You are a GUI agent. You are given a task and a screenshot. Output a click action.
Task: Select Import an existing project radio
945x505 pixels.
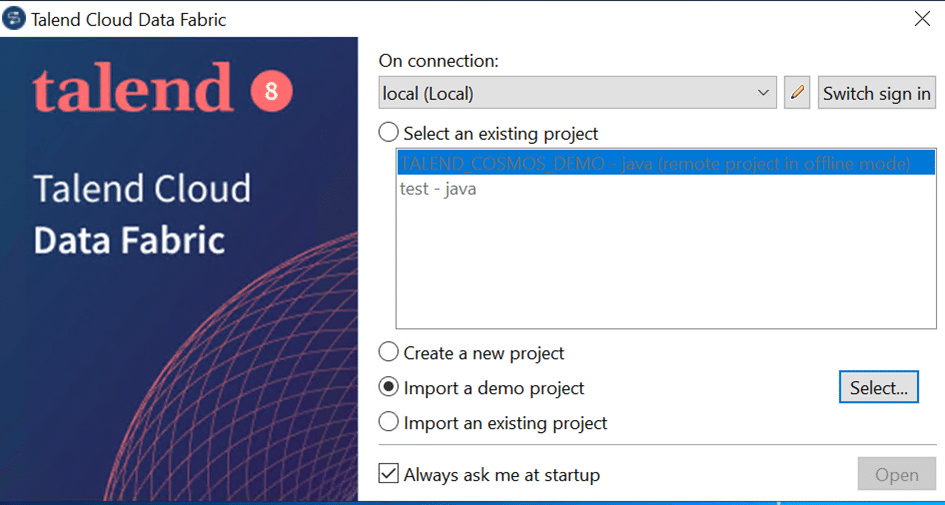[389, 422]
